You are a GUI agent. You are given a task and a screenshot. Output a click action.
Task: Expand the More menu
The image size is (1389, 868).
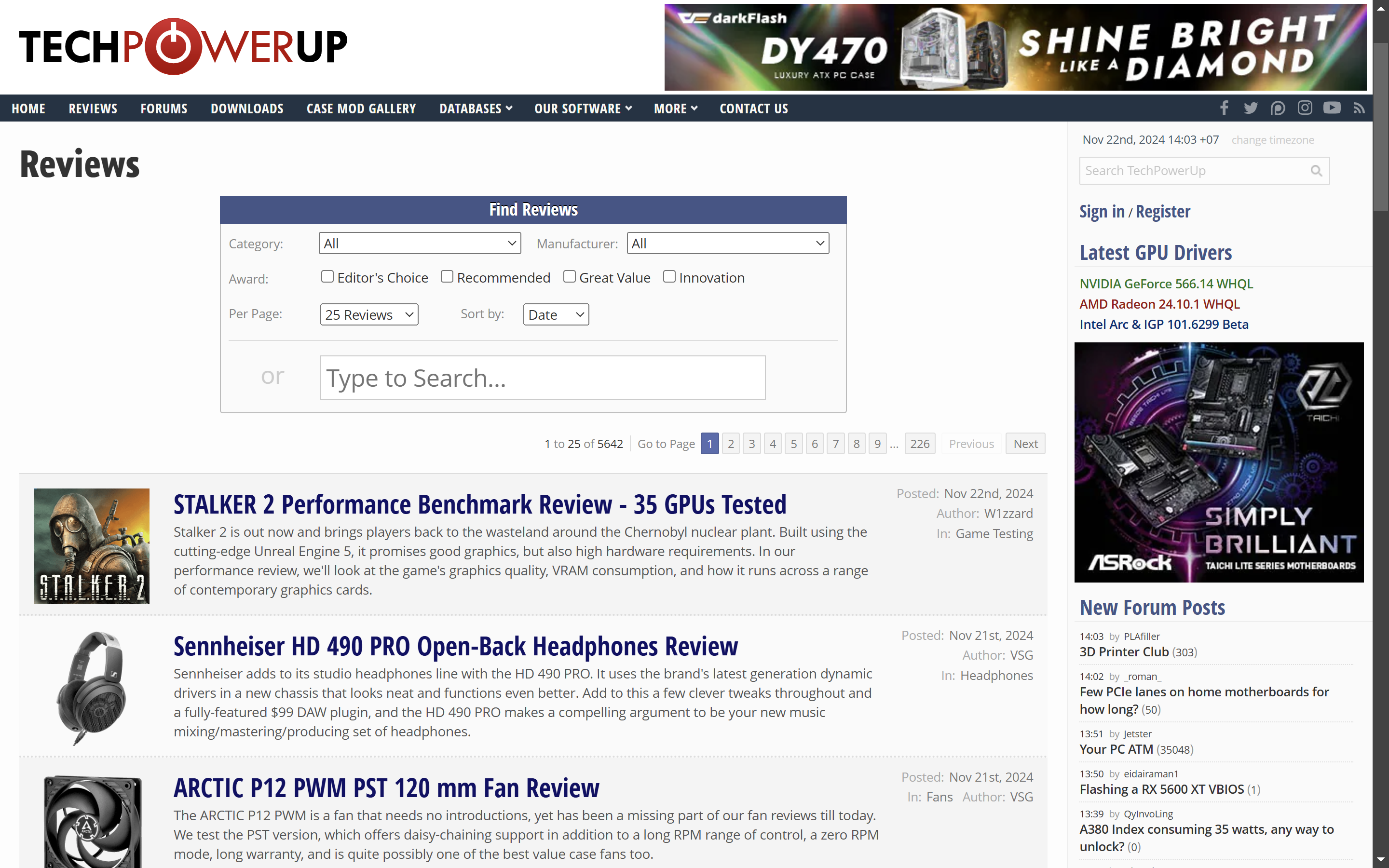(676, 108)
